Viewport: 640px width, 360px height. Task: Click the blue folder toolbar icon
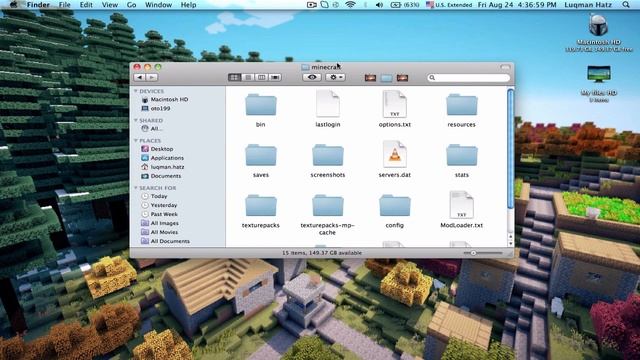386,78
